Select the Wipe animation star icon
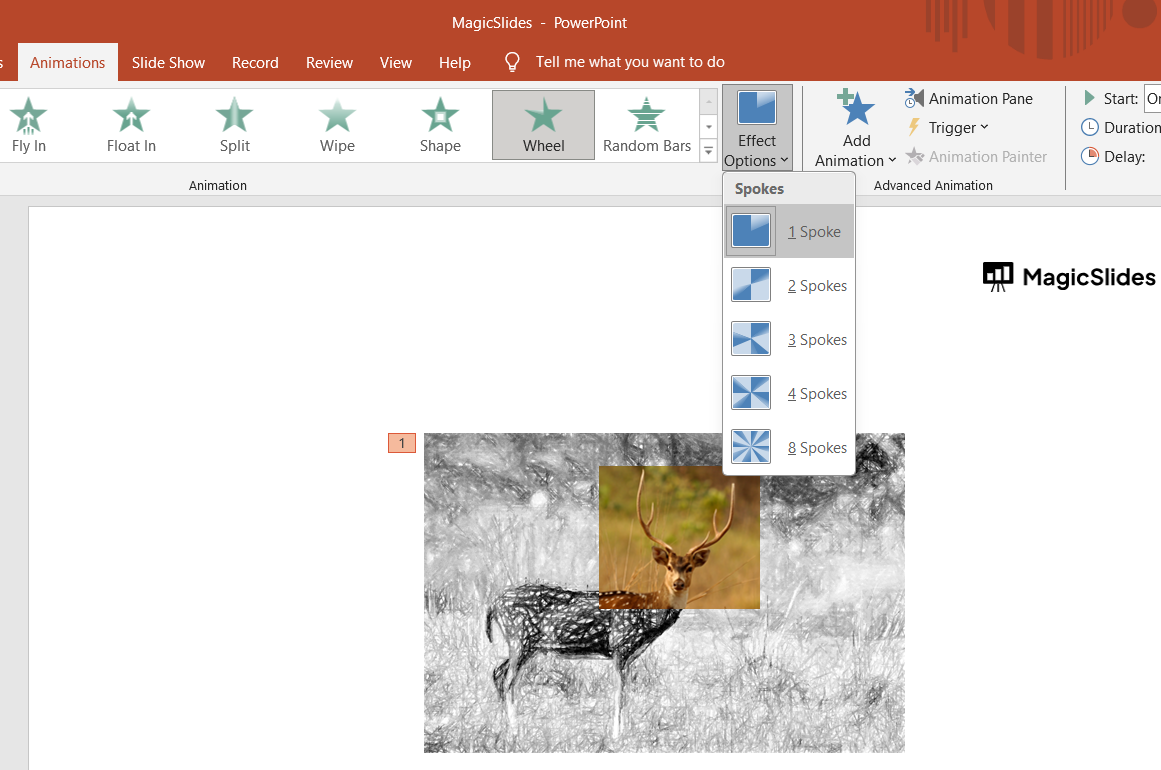This screenshot has width=1161, height=770. coord(337,116)
